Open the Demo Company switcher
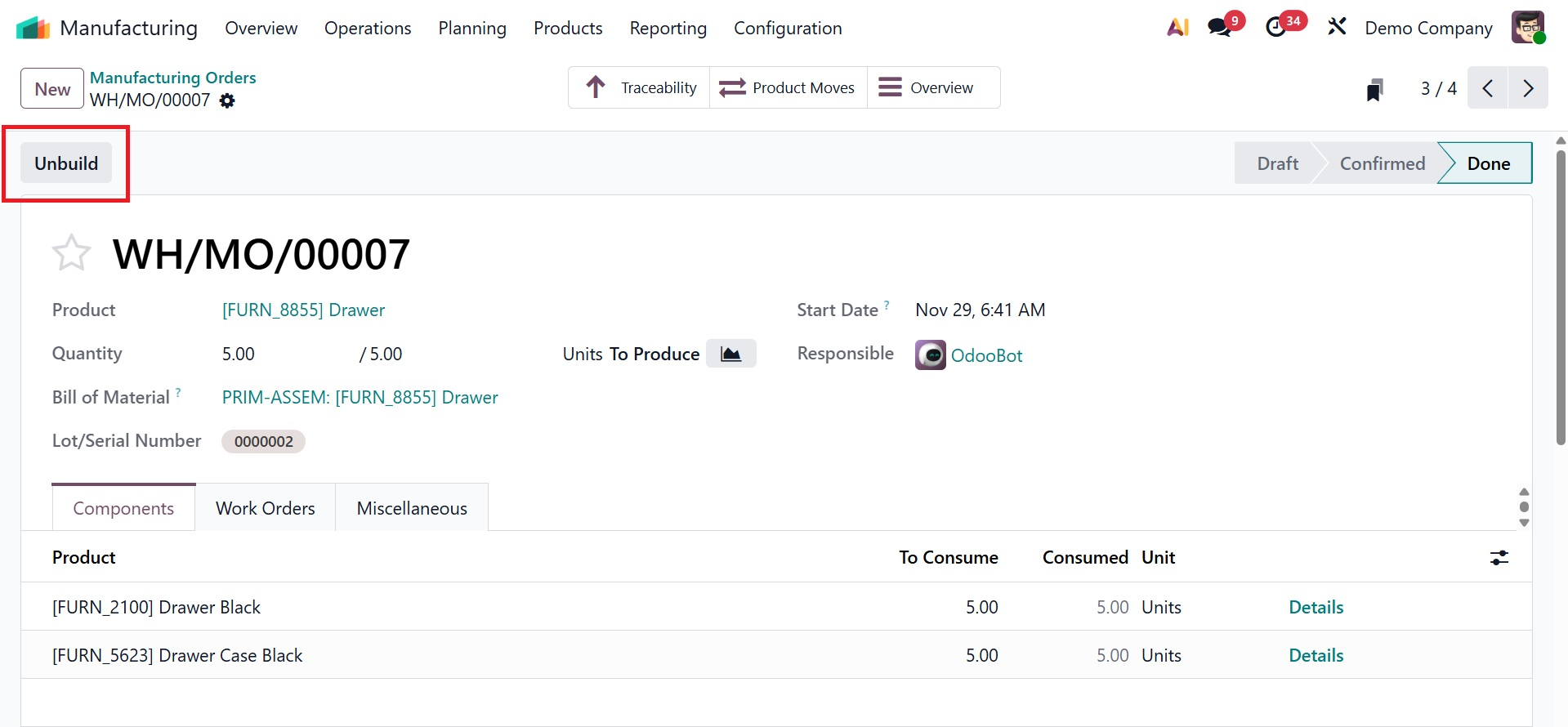 pos(1428,28)
